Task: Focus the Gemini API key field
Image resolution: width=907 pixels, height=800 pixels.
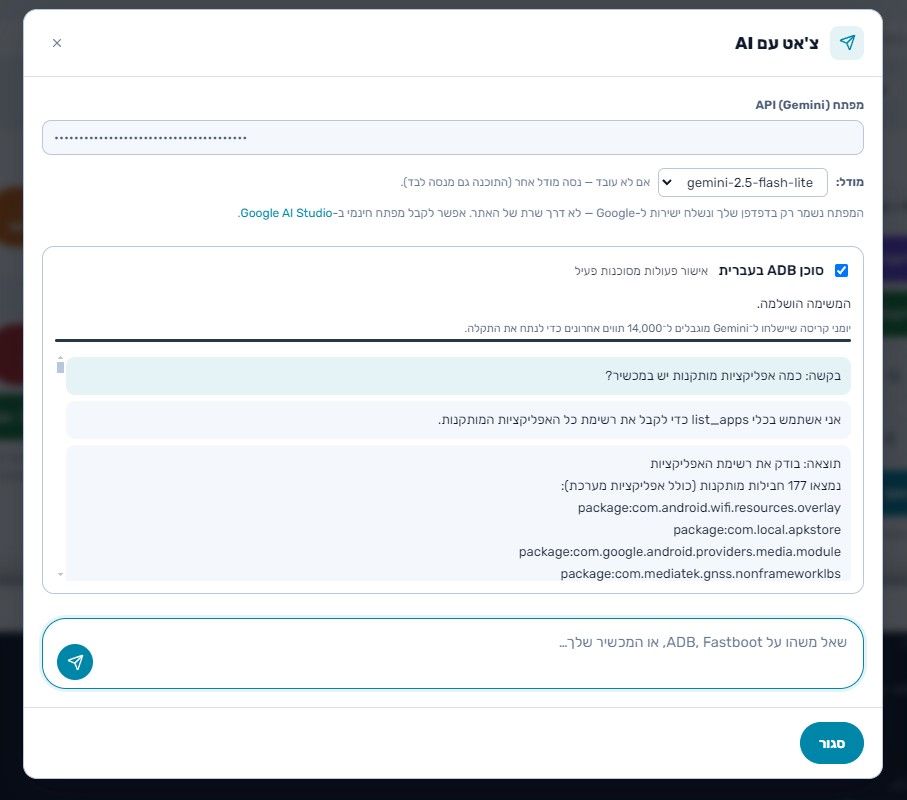Action: [x=453, y=138]
